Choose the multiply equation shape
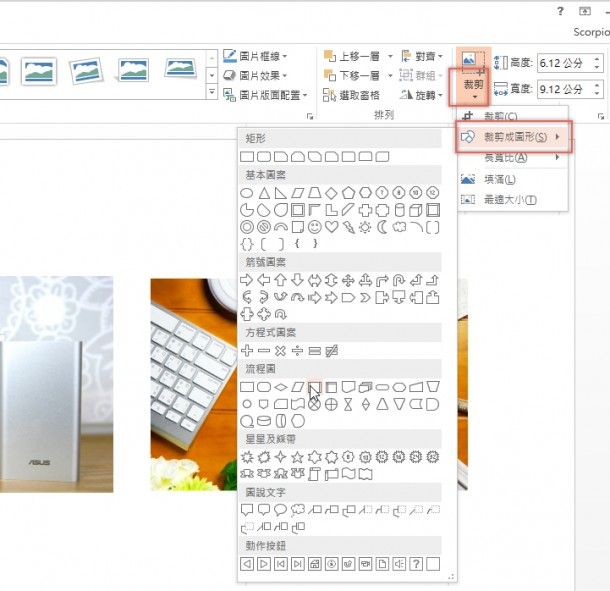 click(x=280, y=351)
